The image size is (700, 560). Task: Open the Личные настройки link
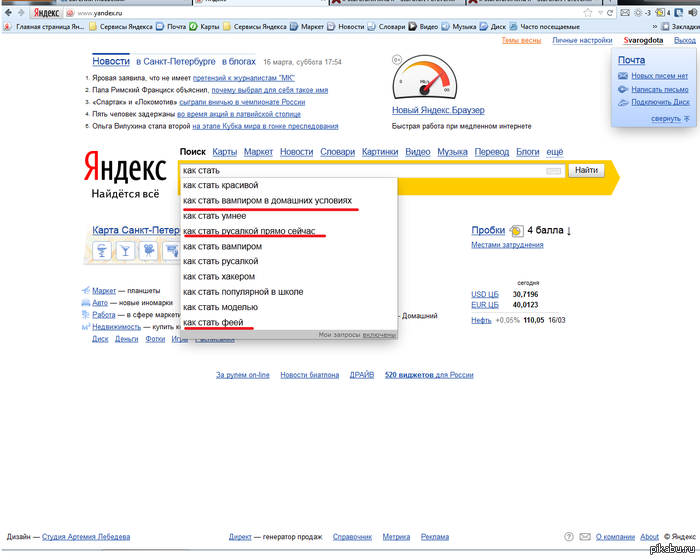(582, 40)
